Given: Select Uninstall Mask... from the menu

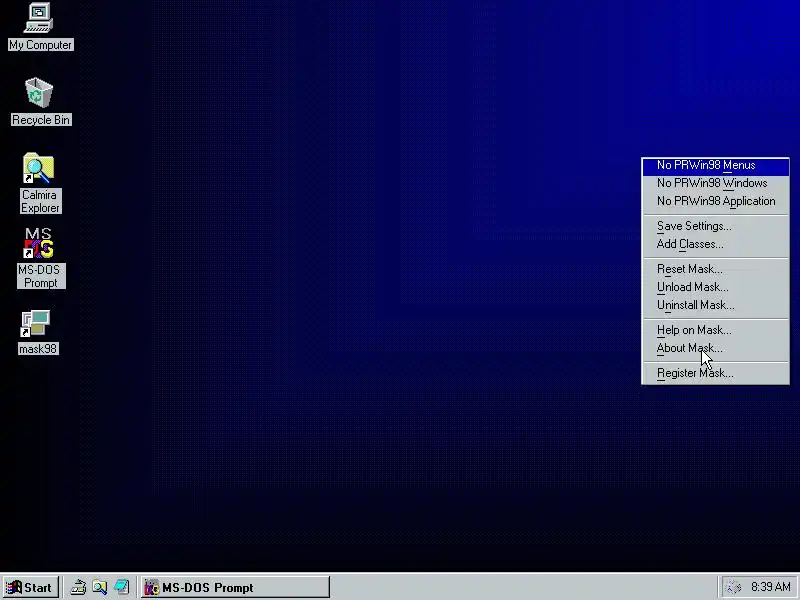Looking at the screenshot, I should click(715, 305).
